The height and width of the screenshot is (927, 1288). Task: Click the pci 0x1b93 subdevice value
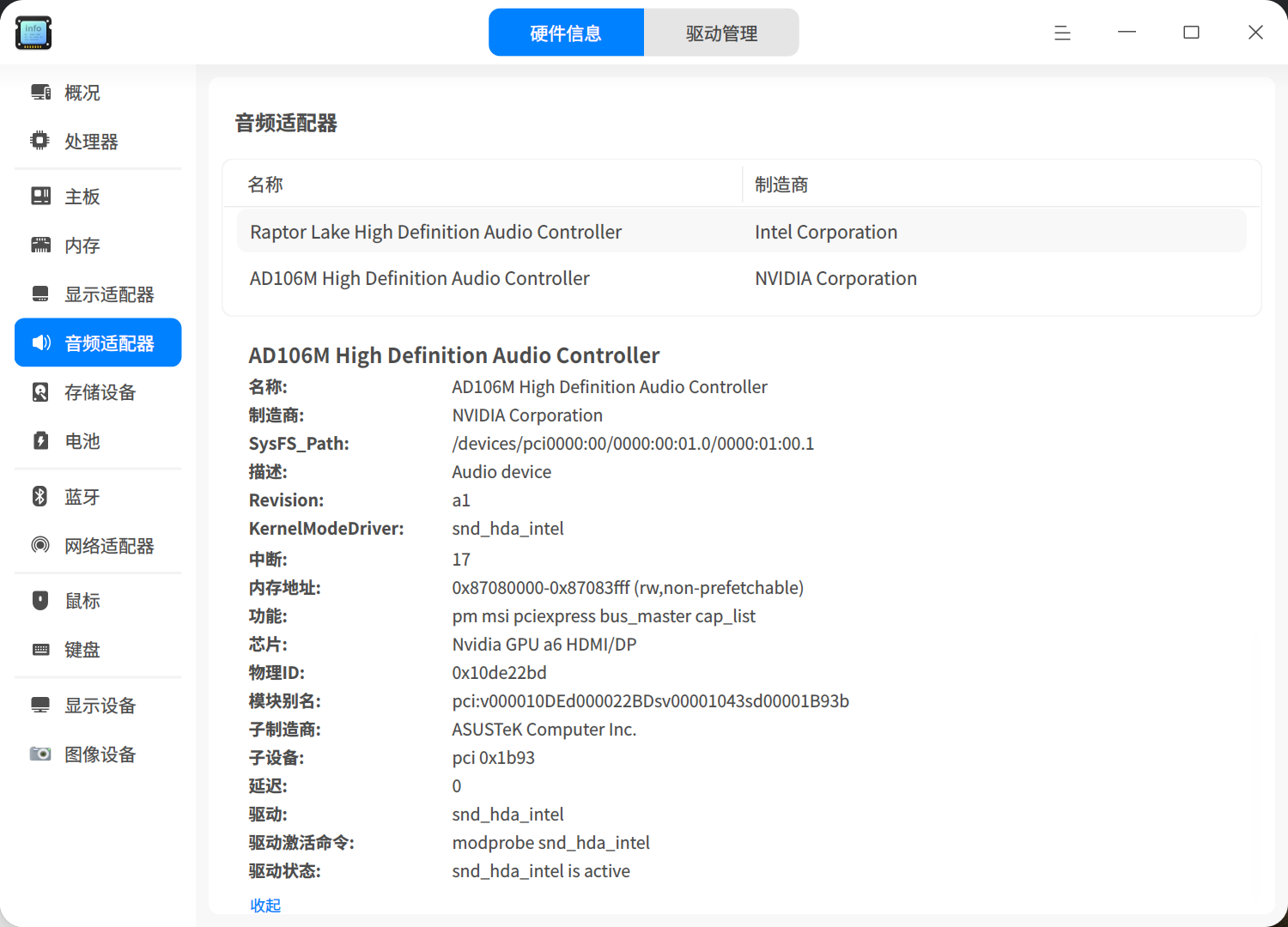click(494, 758)
